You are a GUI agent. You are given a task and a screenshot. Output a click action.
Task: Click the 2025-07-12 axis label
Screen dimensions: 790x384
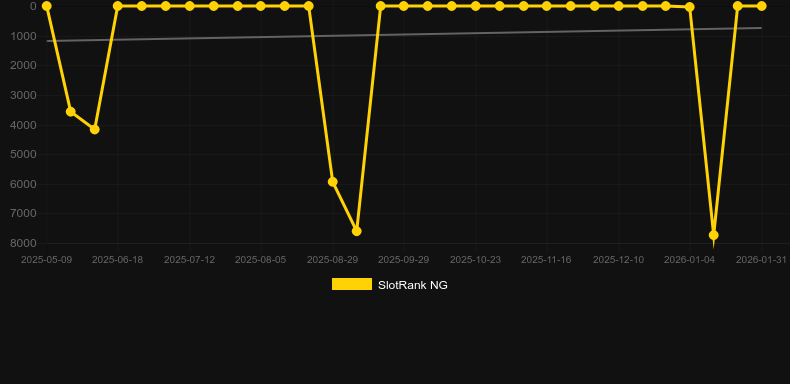189,260
